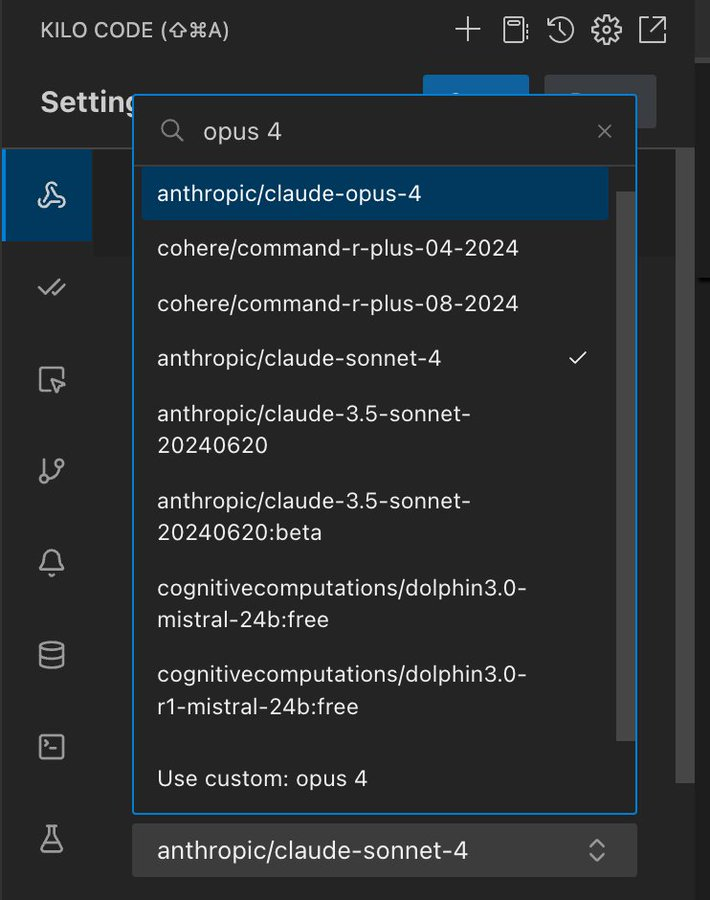The image size is (710, 900).
Task: Toggle the anthropic/claude-sonnet-4 model dropdown
Action: click(384, 850)
